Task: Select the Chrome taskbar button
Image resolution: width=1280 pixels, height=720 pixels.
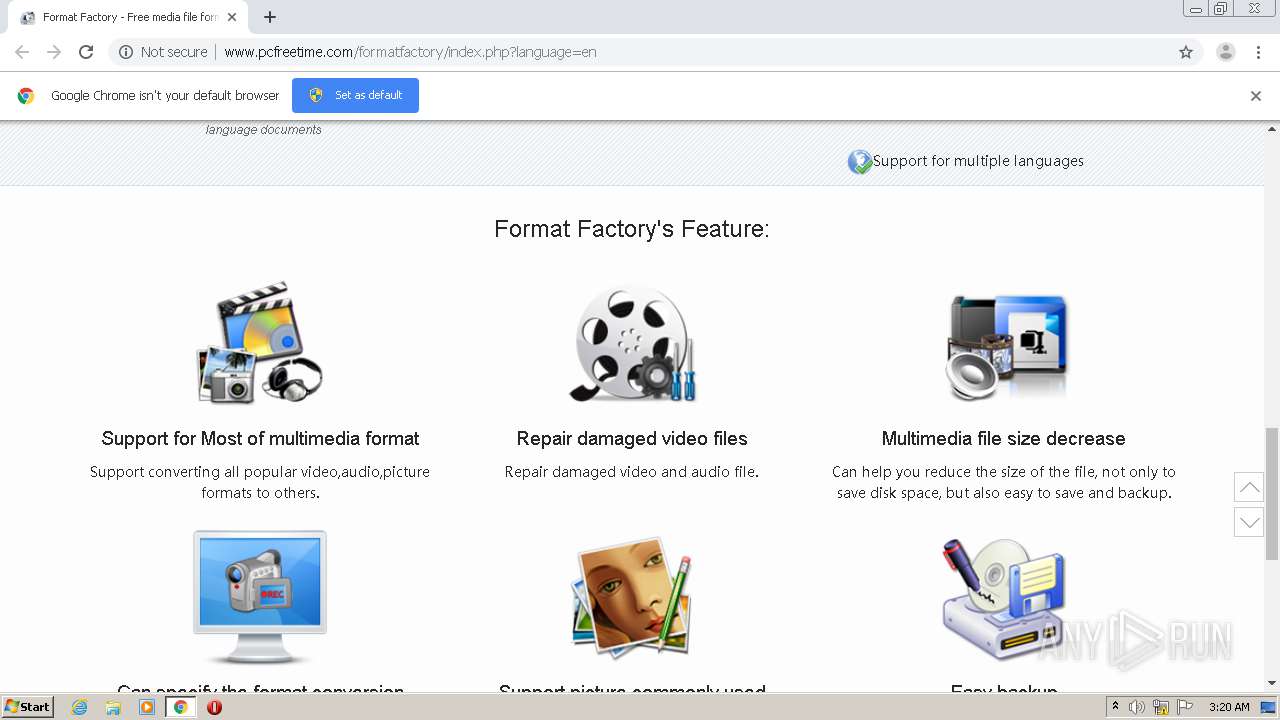Action: 181,707
